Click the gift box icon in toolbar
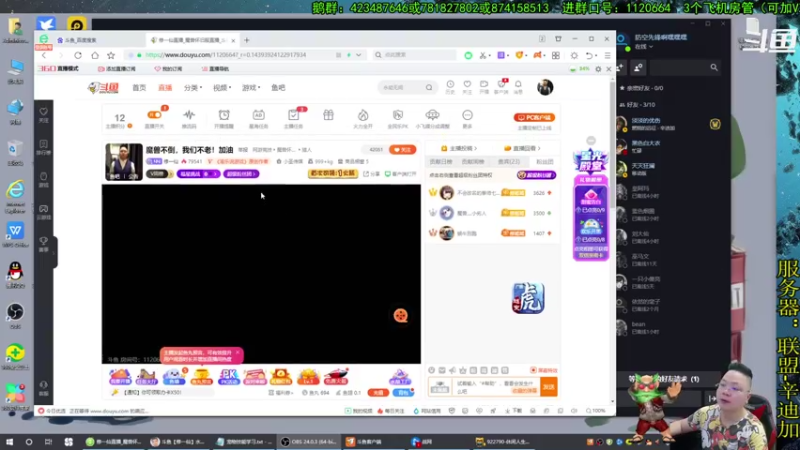 point(328,115)
